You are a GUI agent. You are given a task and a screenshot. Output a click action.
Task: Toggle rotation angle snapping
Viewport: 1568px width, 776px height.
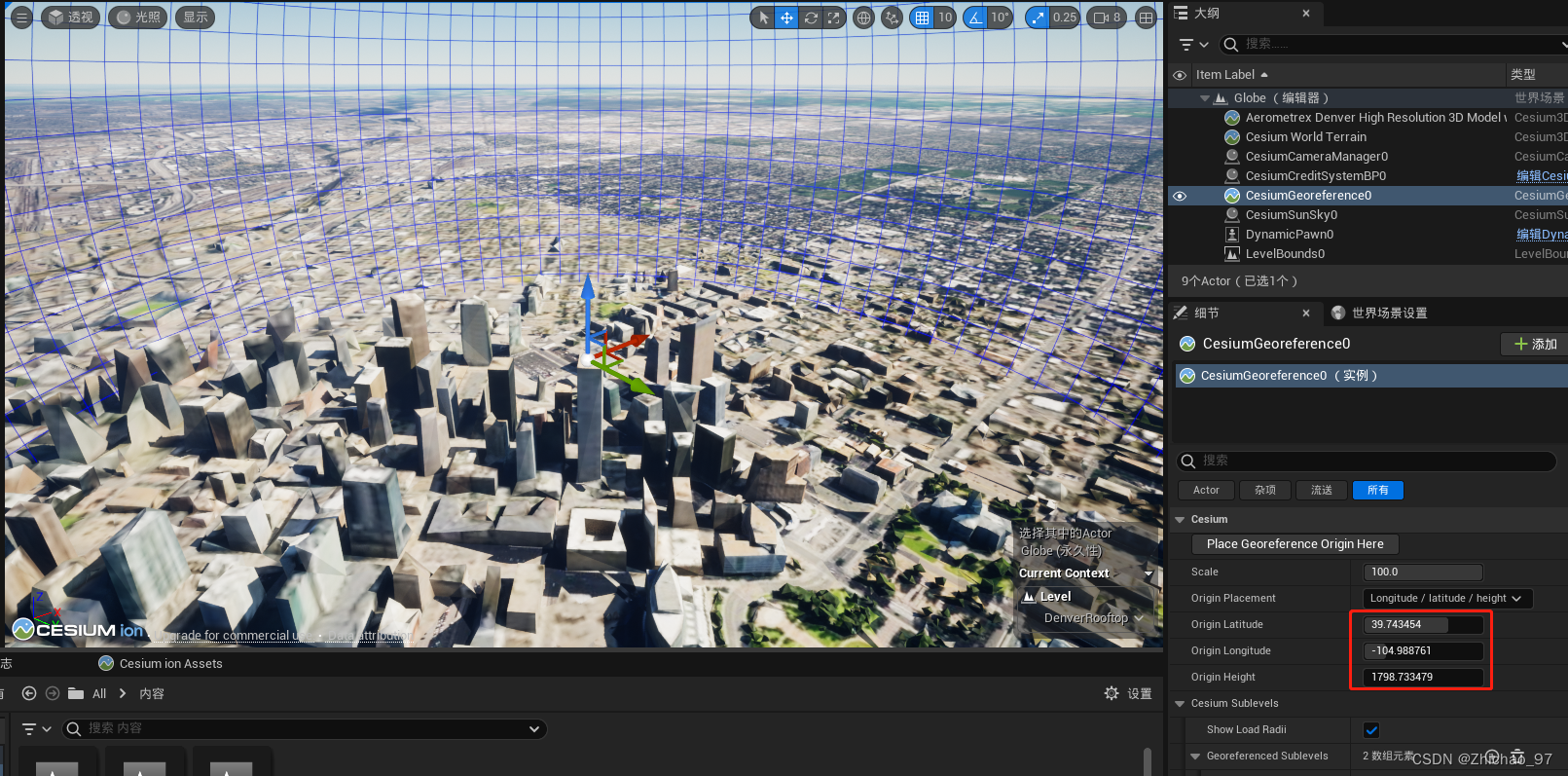tap(975, 18)
